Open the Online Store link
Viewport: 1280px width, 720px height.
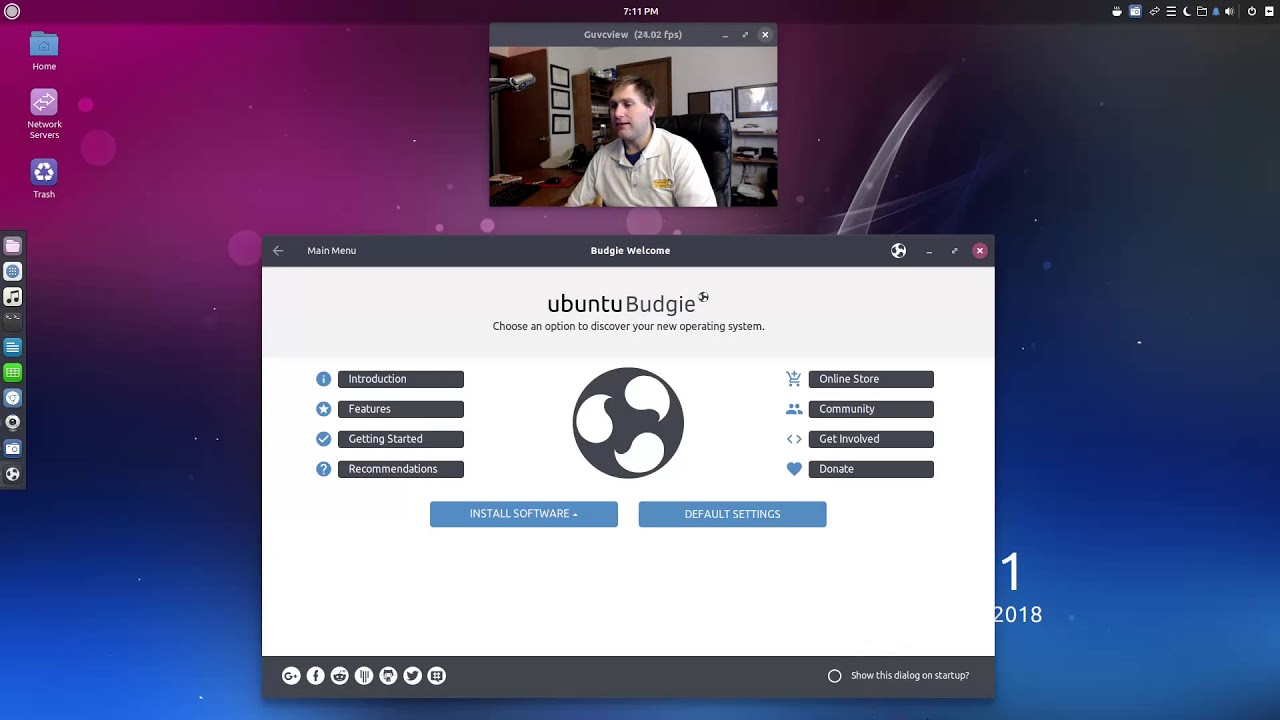click(871, 379)
